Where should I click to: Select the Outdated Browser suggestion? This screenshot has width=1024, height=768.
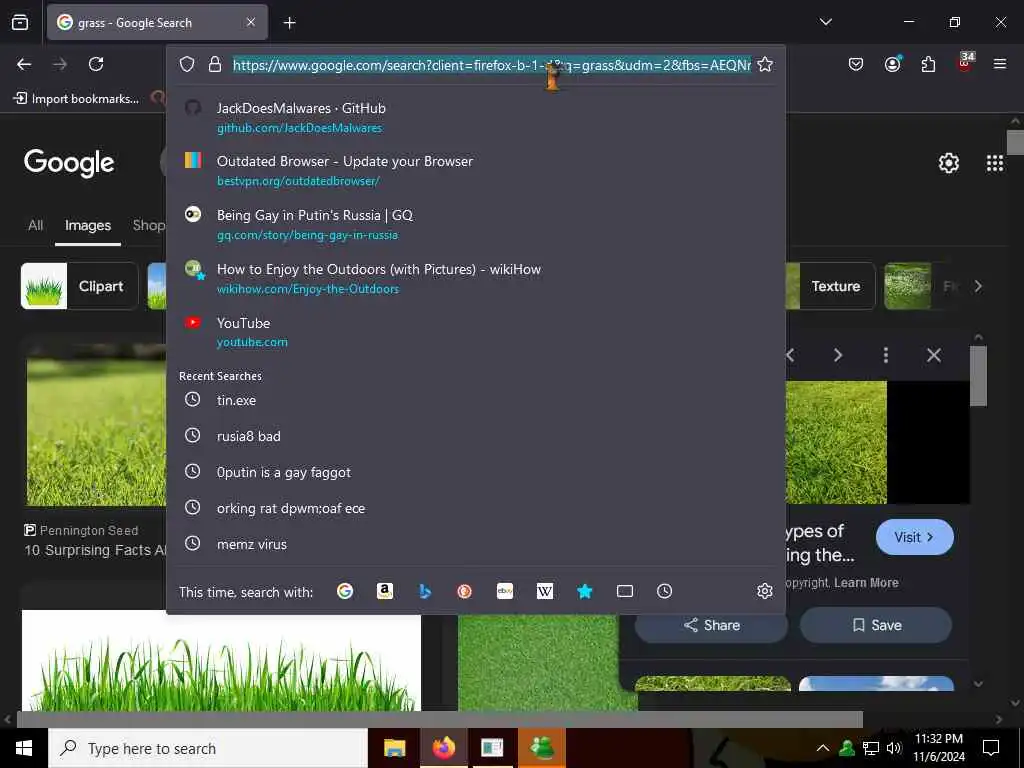pos(475,170)
